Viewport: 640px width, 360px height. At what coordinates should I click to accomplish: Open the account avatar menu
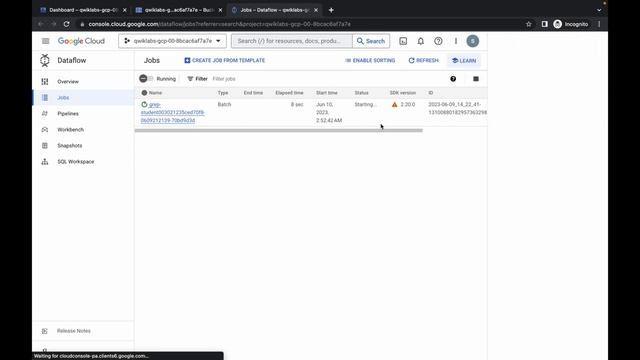point(473,41)
